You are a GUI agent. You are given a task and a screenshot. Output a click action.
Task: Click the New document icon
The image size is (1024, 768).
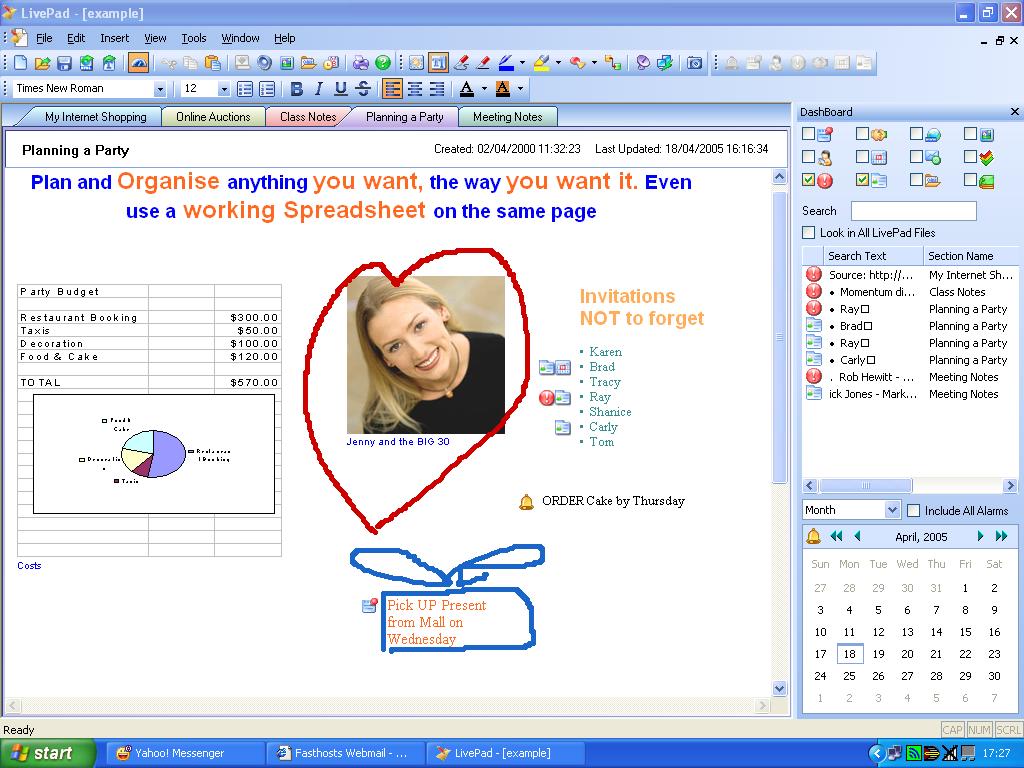coord(21,63)
